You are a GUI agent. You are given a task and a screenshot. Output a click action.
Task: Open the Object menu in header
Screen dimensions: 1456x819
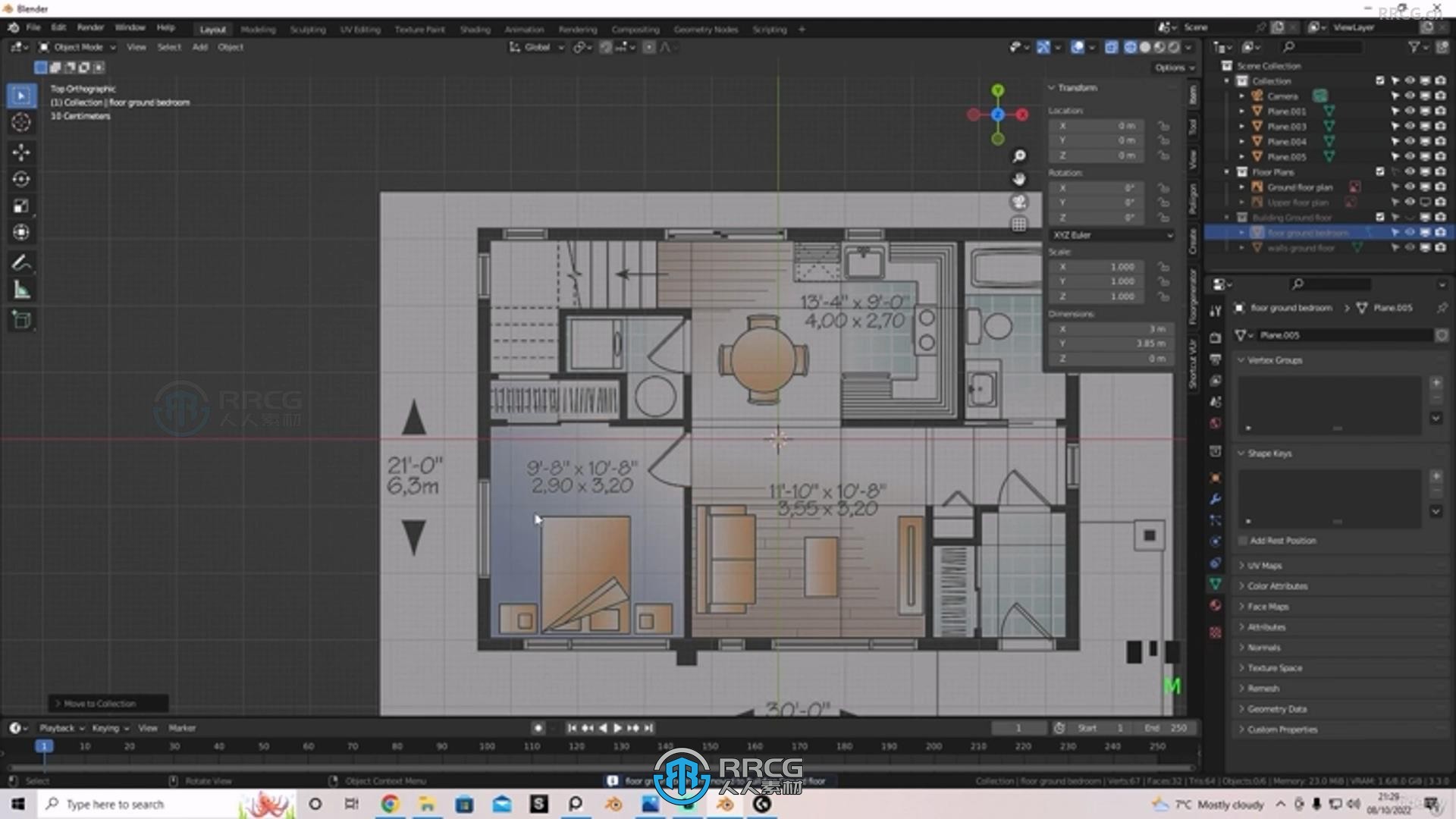click(229, 47)
